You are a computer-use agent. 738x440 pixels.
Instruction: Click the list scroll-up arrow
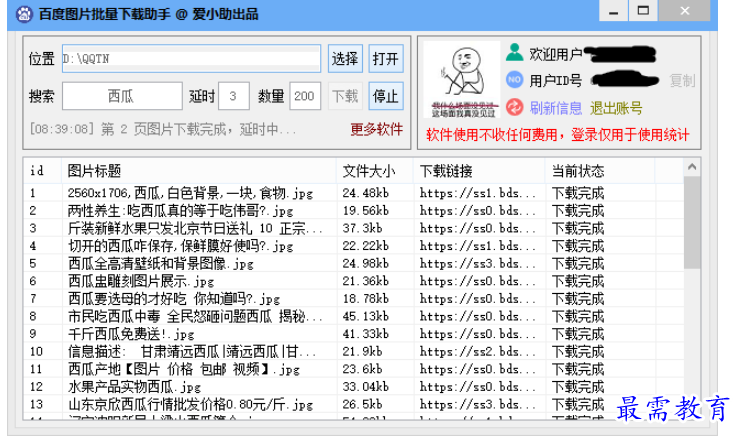click(x=692, y=167)
